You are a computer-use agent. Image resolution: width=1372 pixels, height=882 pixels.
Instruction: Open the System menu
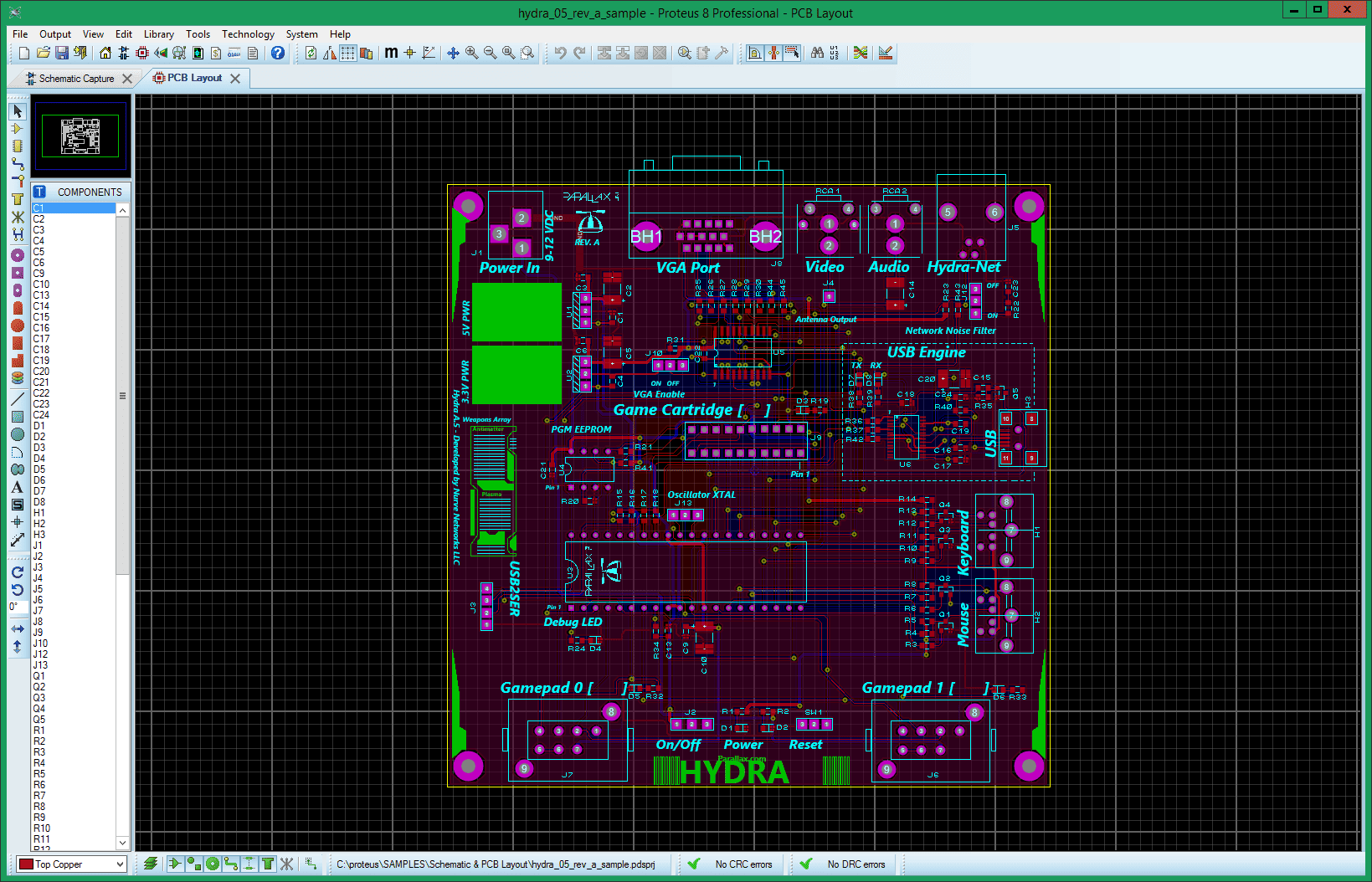tap(301, 34)
